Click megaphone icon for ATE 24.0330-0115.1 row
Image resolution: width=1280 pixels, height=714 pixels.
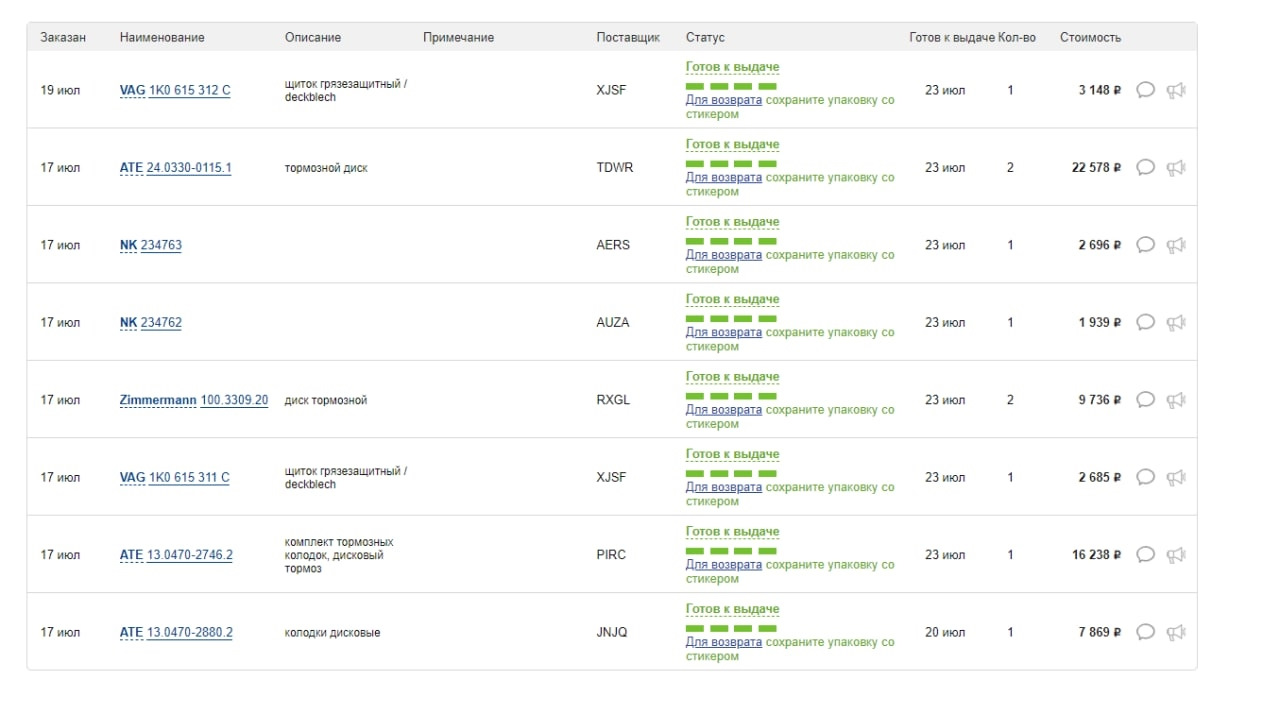1176,167
